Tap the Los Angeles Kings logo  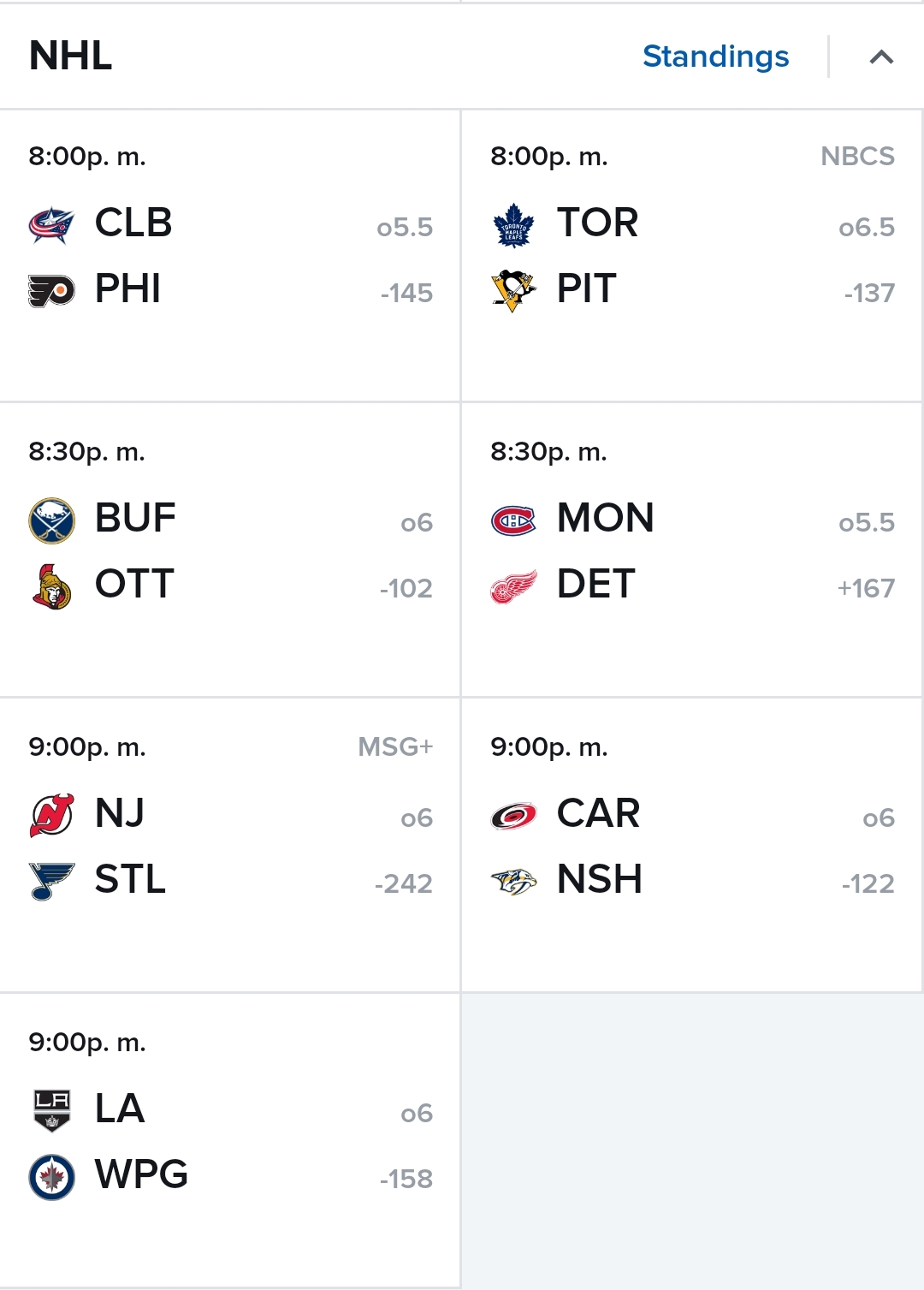coord(51,1110)
